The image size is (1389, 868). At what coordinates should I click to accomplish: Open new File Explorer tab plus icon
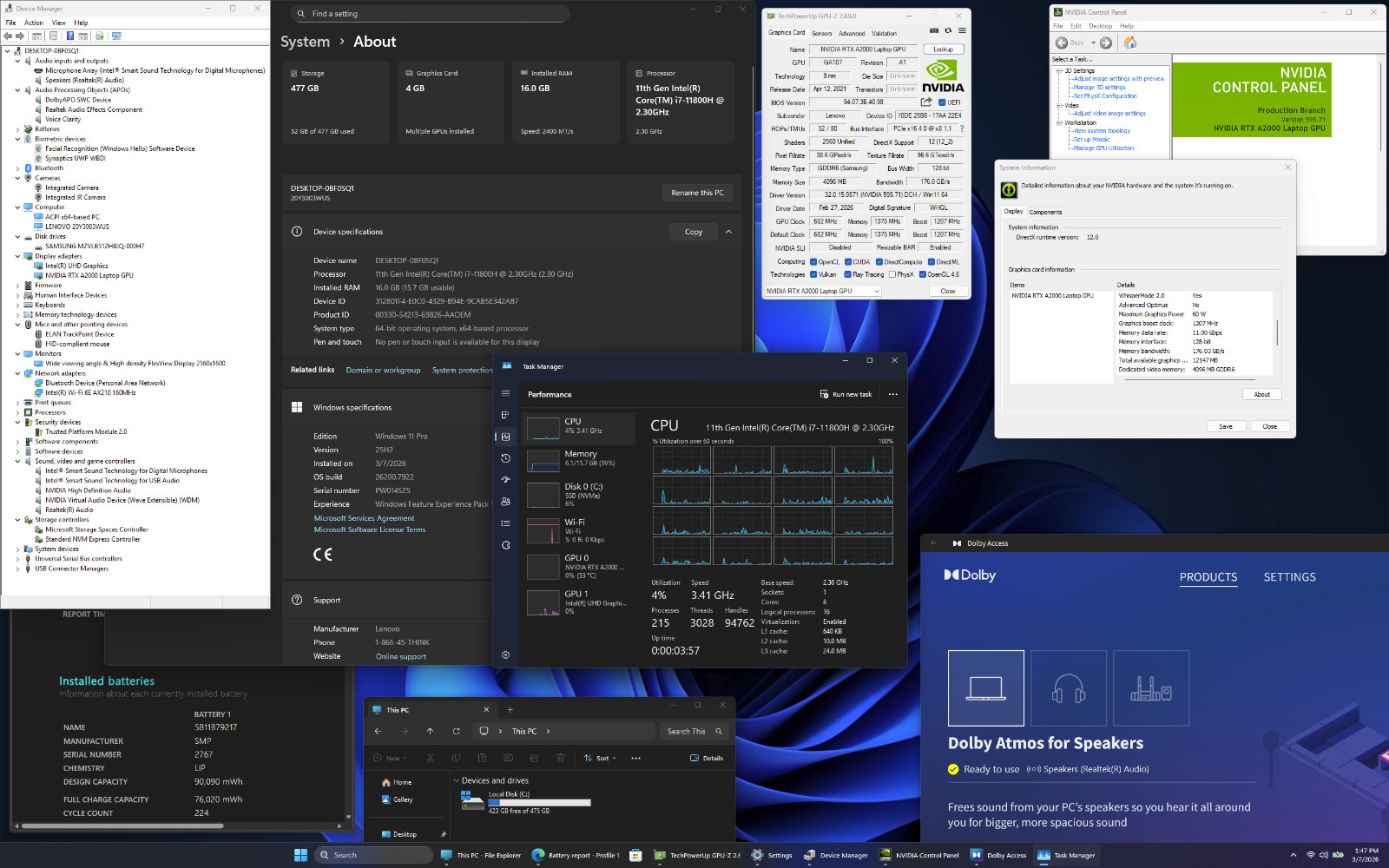click(510, 710)
